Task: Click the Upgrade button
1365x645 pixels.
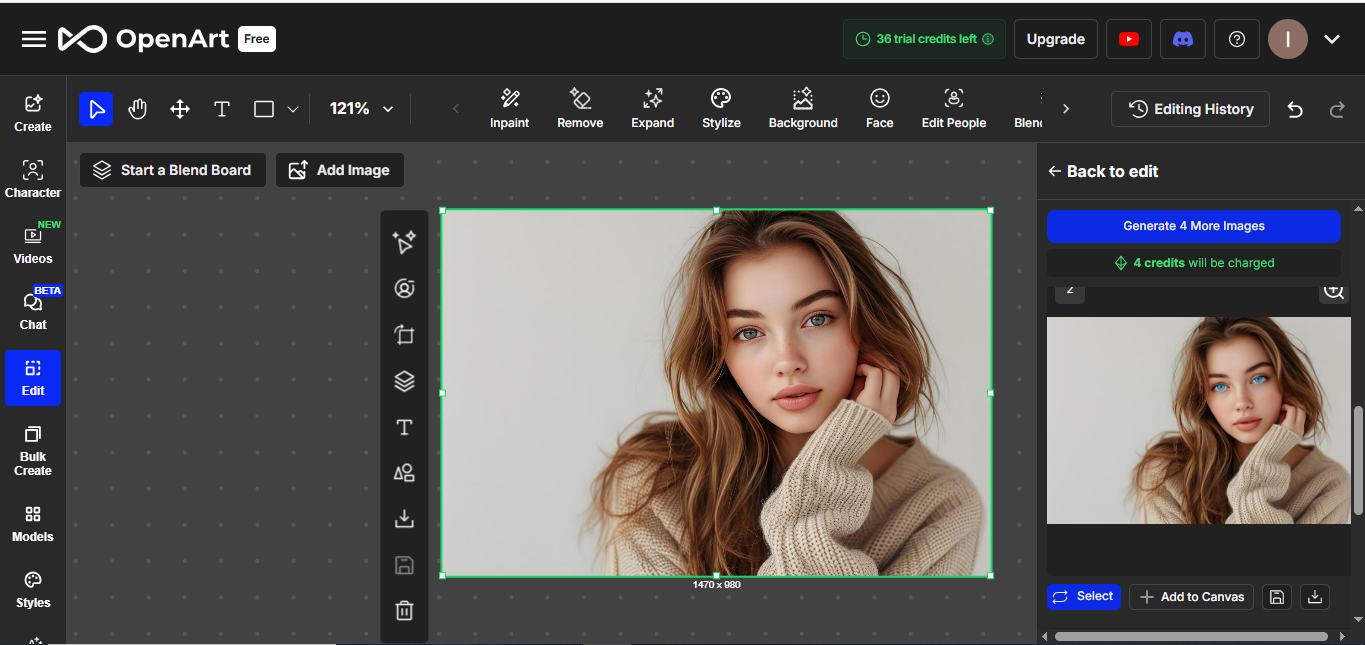Action: coord(1056,39)
